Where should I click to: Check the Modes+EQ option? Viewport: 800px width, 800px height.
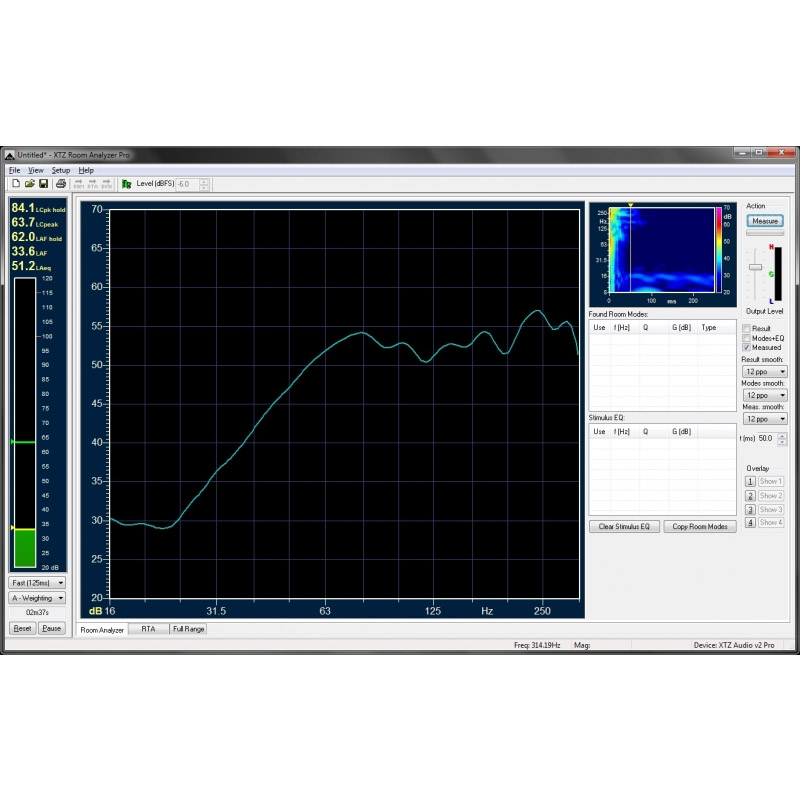(746, 338)
